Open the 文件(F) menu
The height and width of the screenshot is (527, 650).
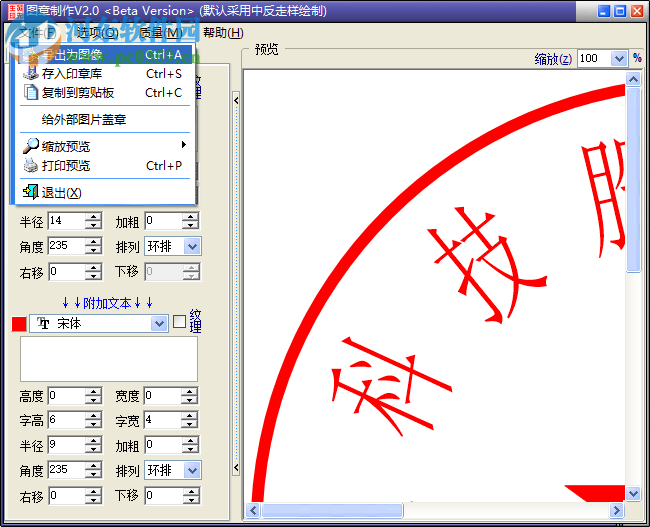tap(37, 33)
